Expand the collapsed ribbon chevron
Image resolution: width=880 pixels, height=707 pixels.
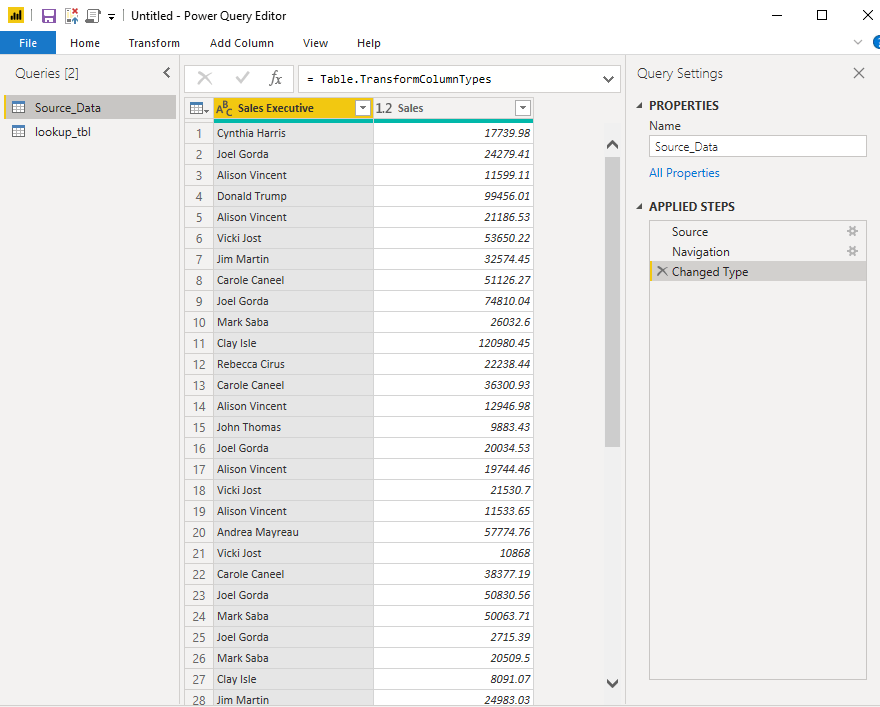[x=858, y=42]
